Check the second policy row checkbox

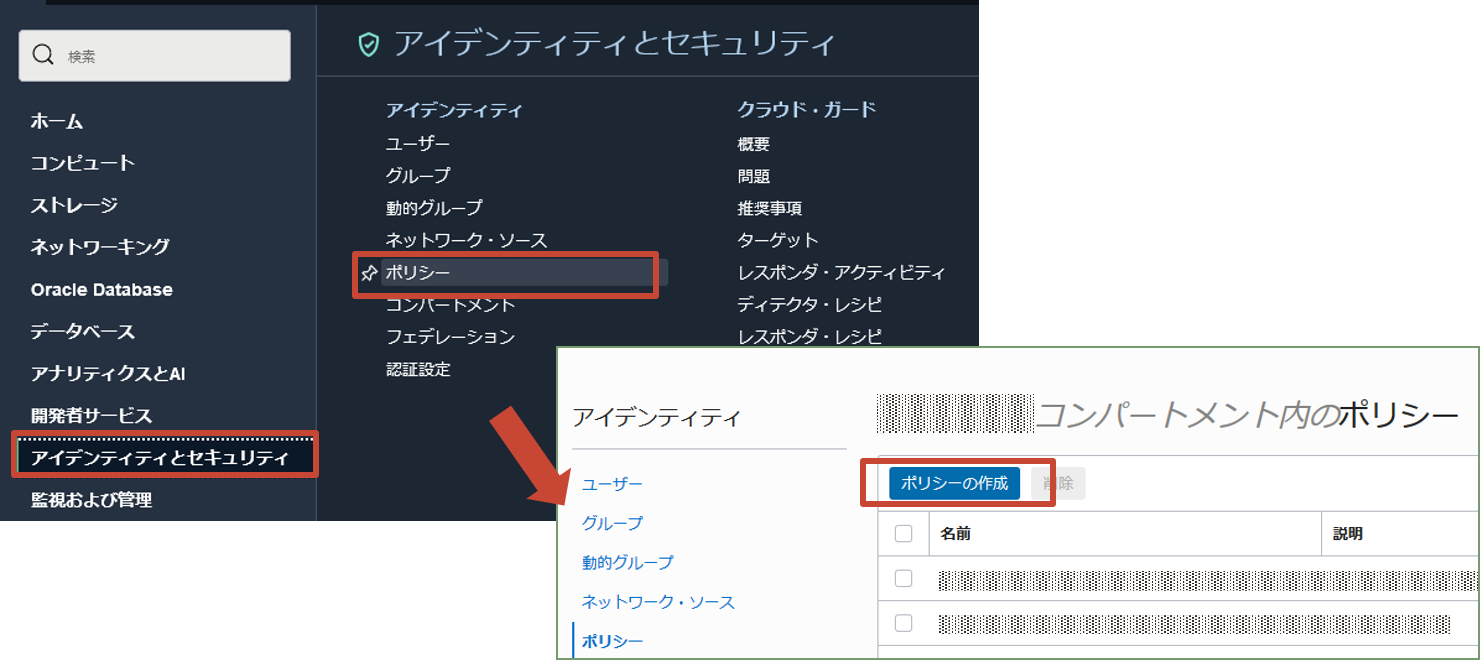click(904, 622)
